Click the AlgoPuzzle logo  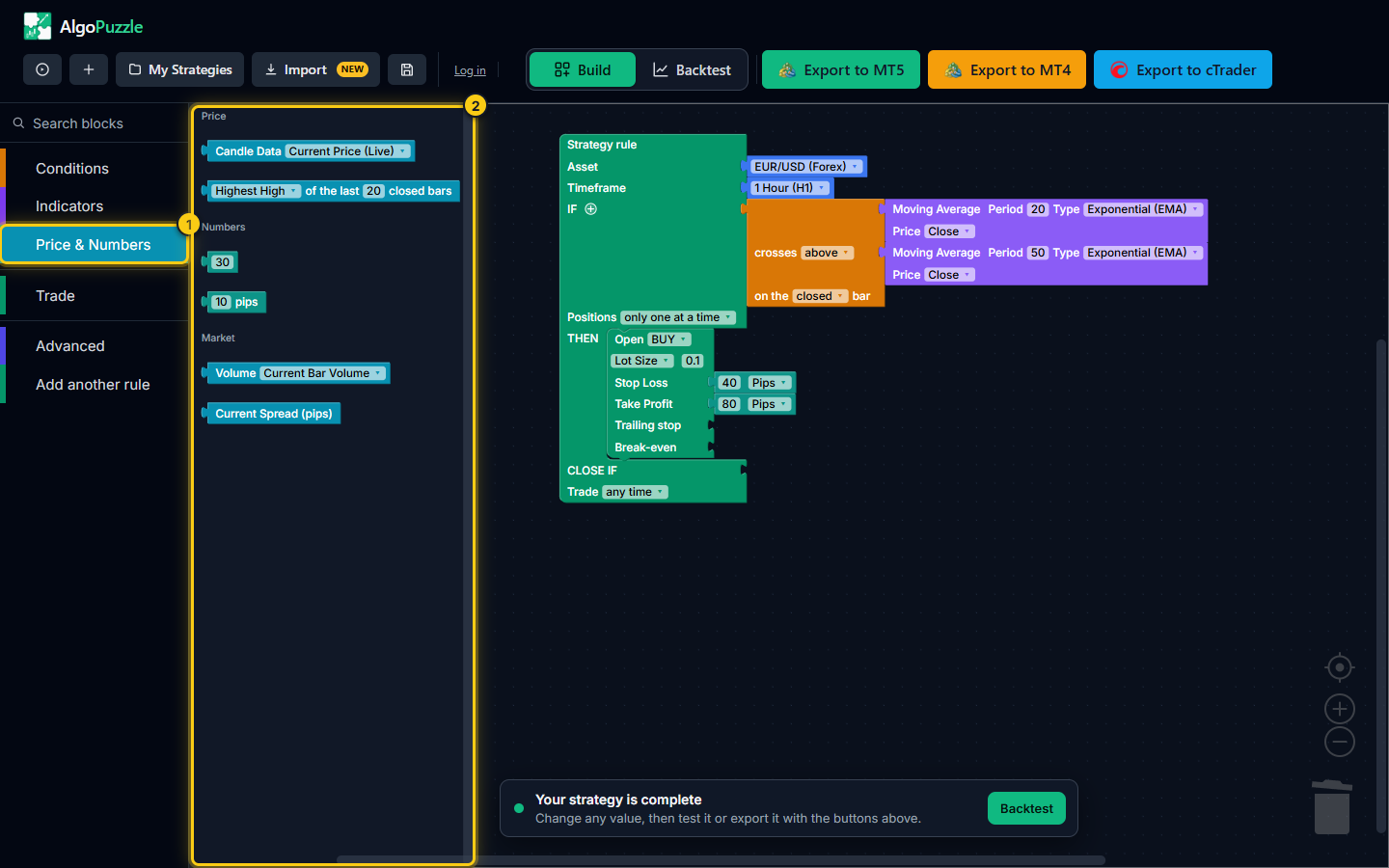click(x=83, y=26)
